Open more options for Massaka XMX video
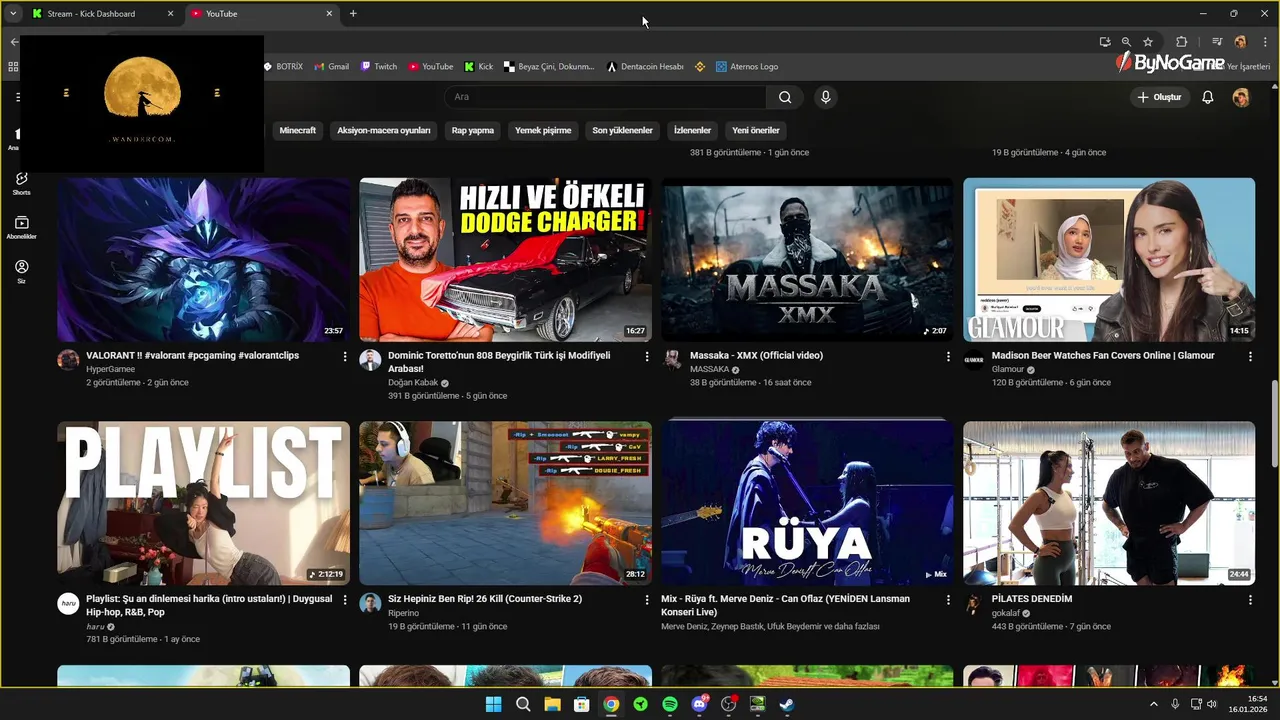Image resolution: width=1280 pixels, height=720 pixels. click(x=949, y=356)
